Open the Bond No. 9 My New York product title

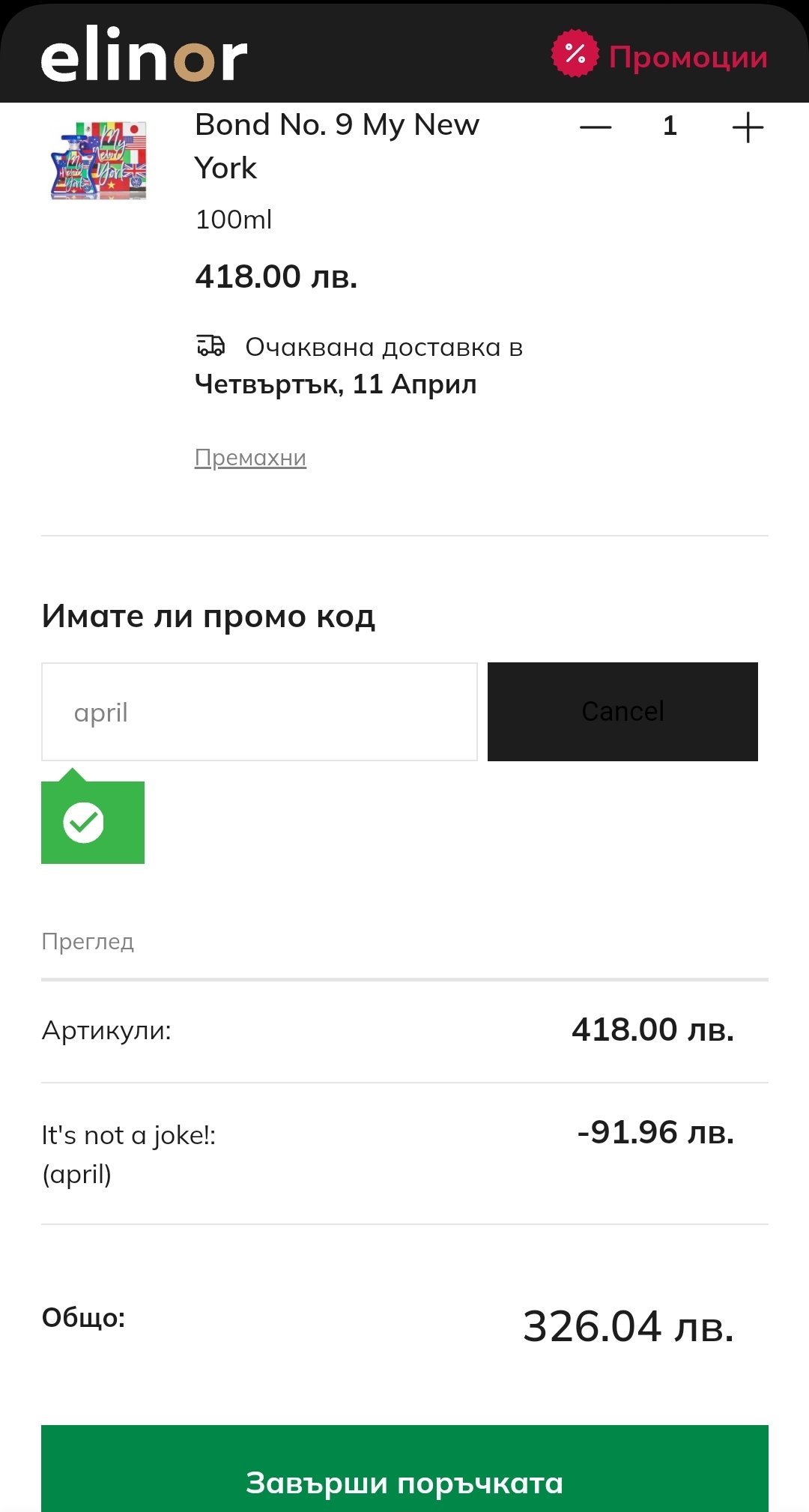coord(336,145)
